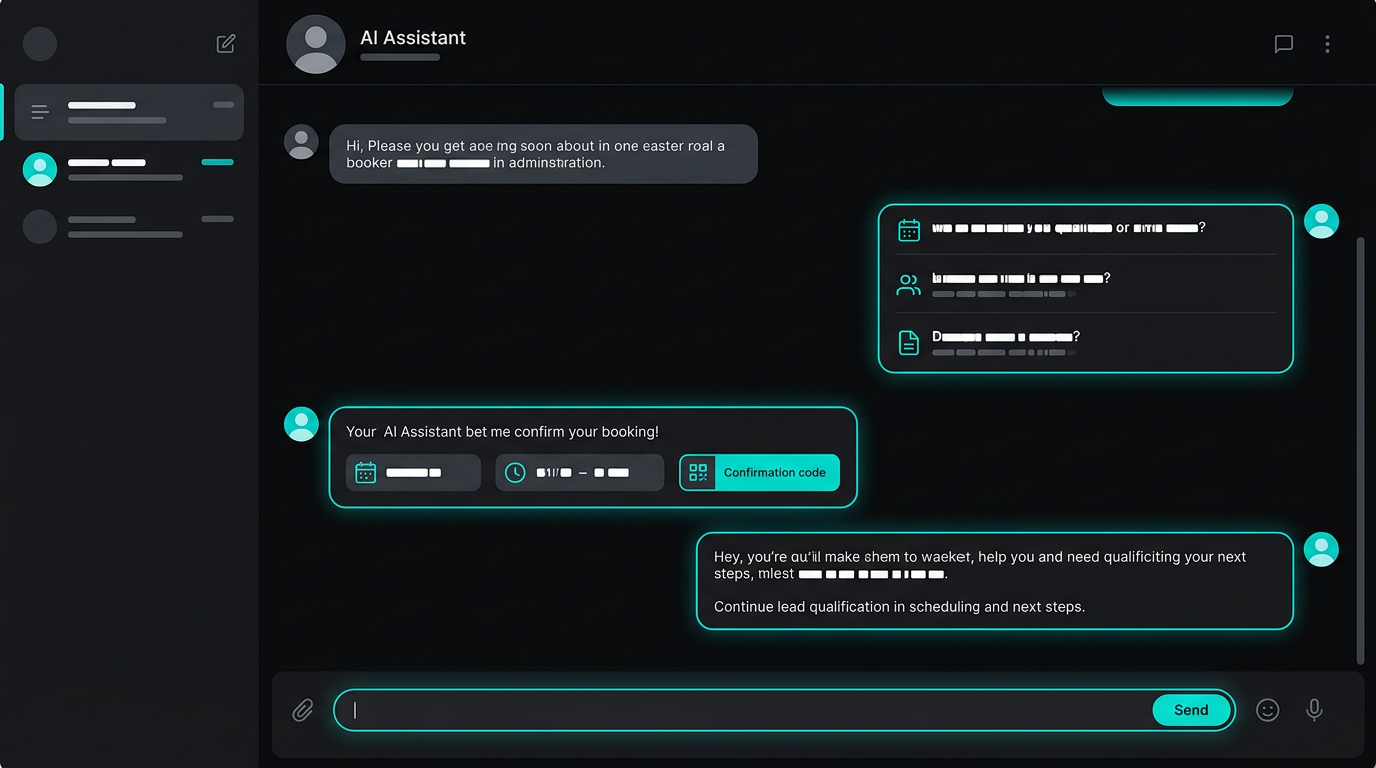Click the QR grid icon on Confirmation code
The width and height of the screenshot is (1376, 768).
[697, 472]
